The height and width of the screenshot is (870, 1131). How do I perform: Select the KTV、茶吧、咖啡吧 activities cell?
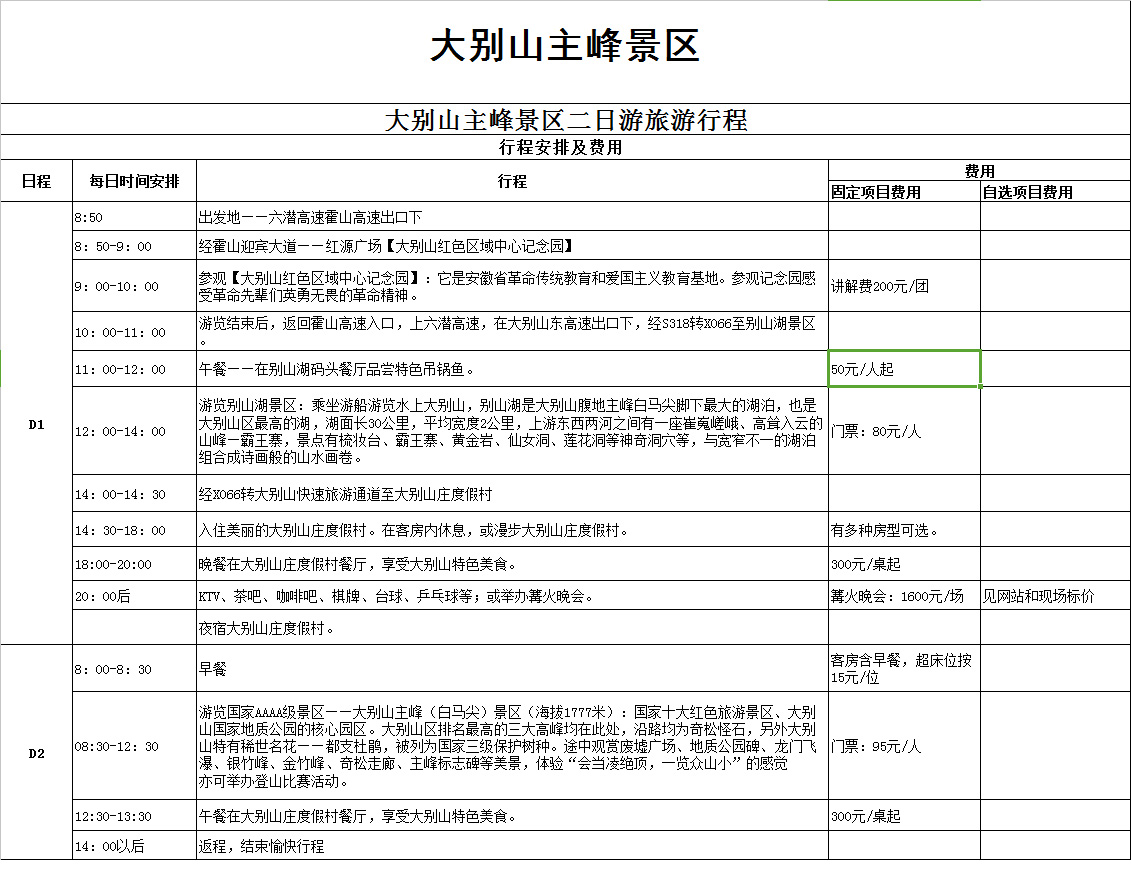pos(512,596)
